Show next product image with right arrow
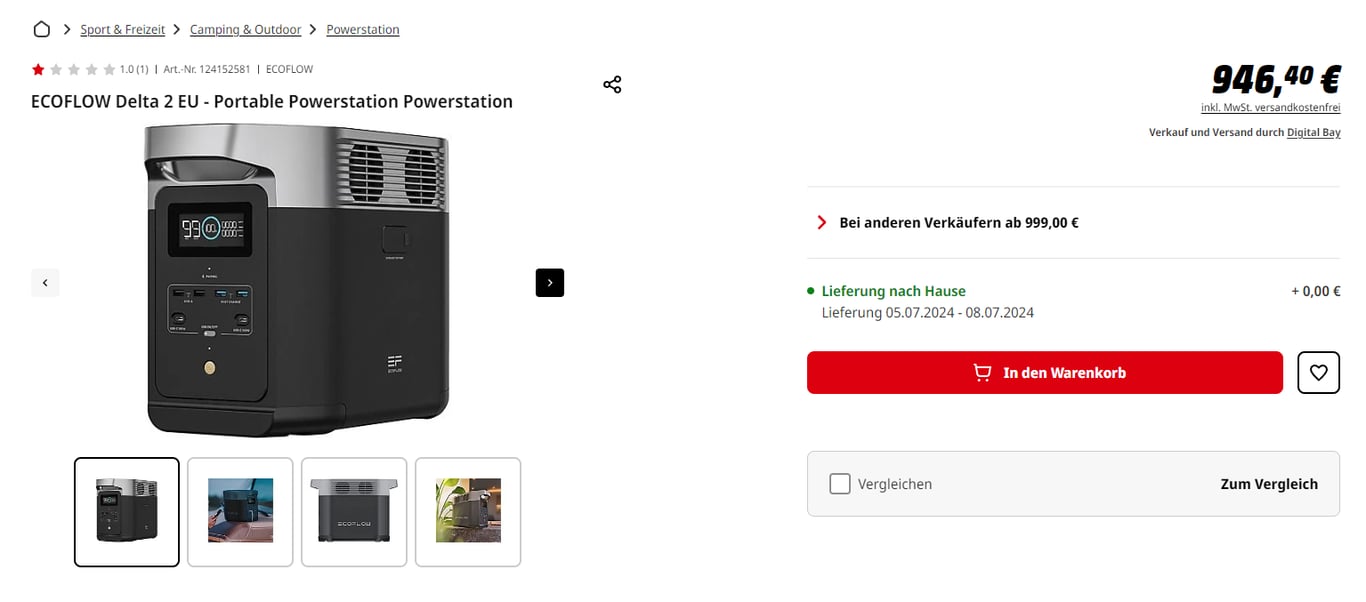The image size is (1366, 602). (550, 283)
